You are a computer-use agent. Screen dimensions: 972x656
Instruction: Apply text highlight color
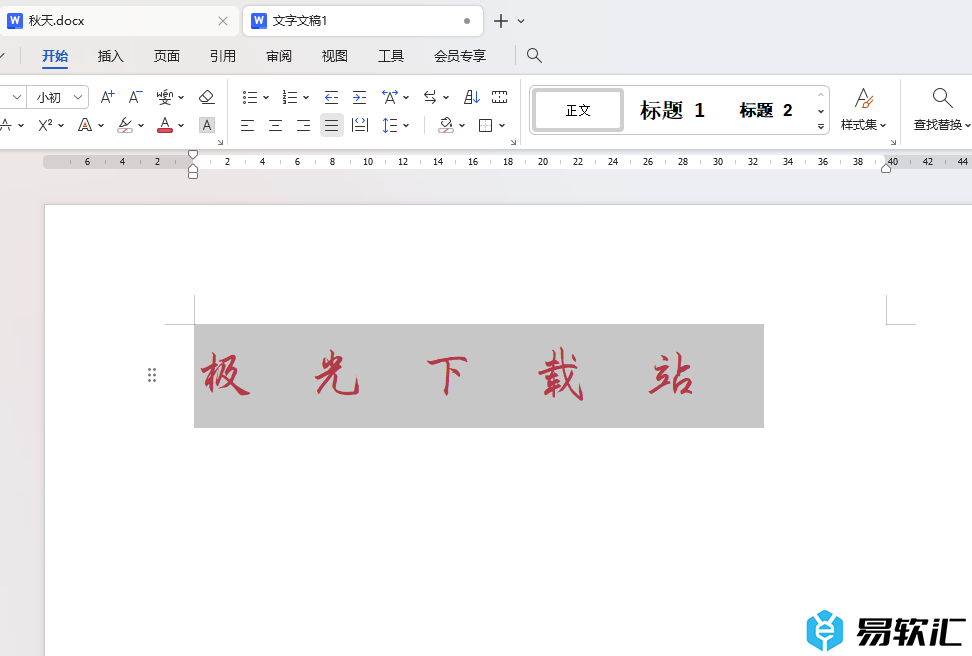(x=125, y=125)
